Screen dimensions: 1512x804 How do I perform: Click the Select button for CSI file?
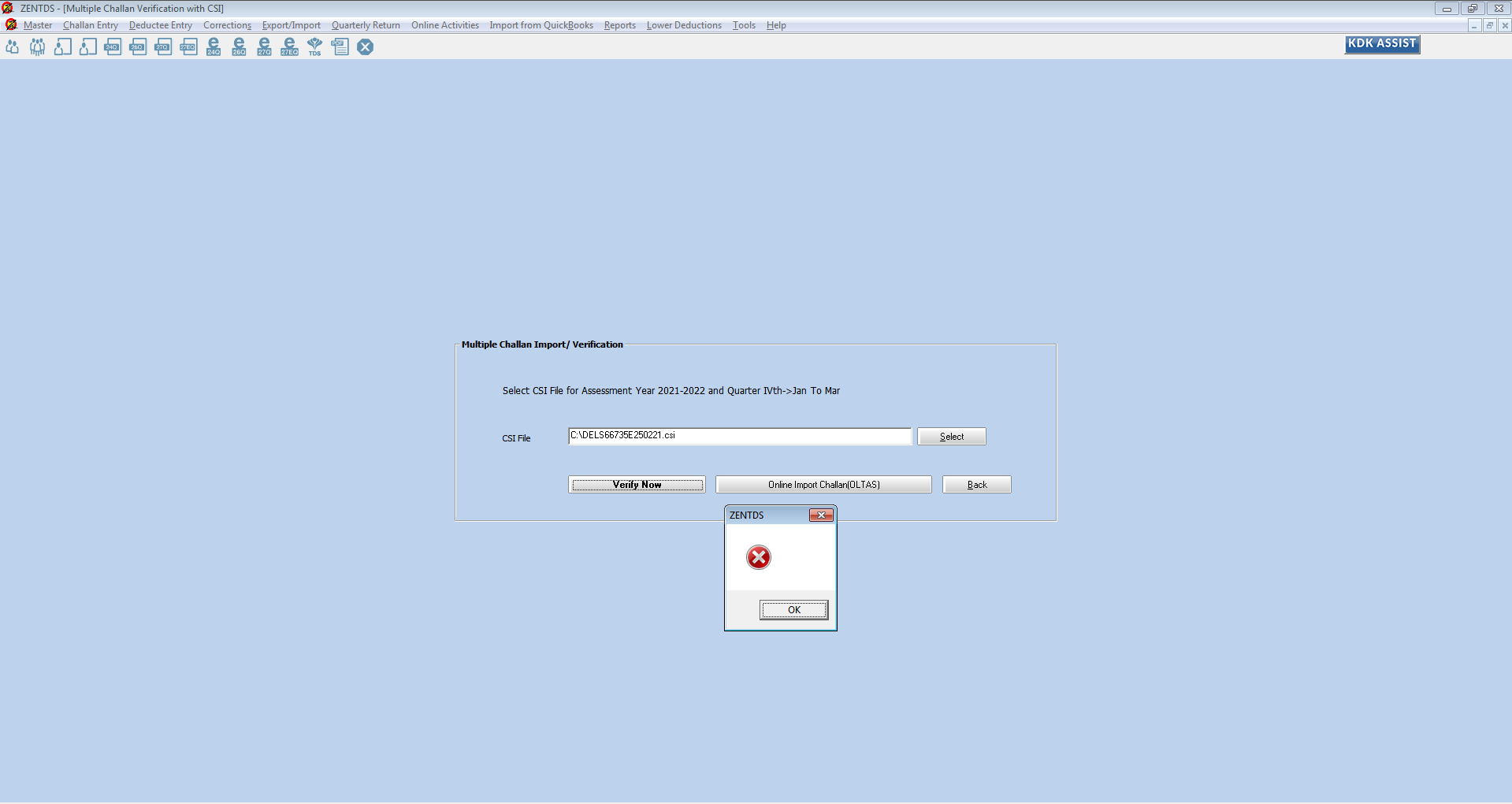coord(952,437)
